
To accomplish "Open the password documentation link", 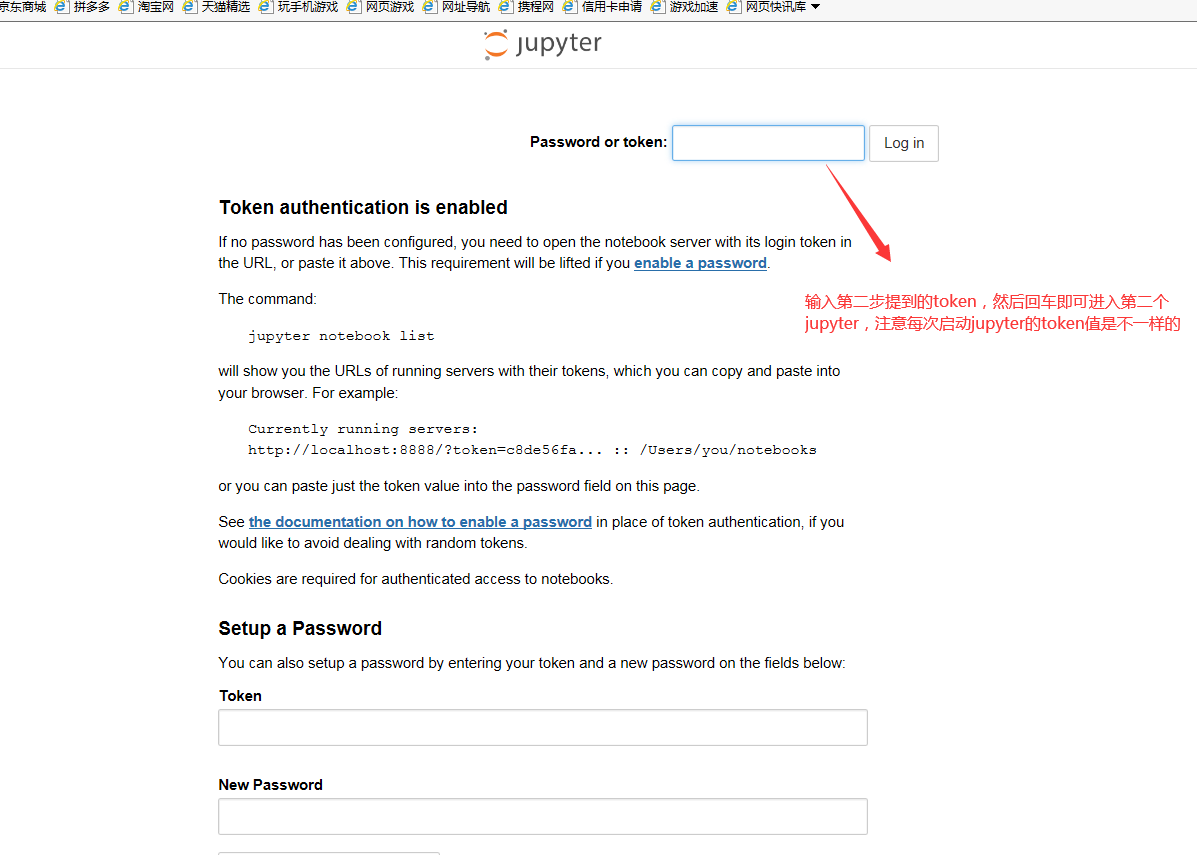I will tap(420, 521).
